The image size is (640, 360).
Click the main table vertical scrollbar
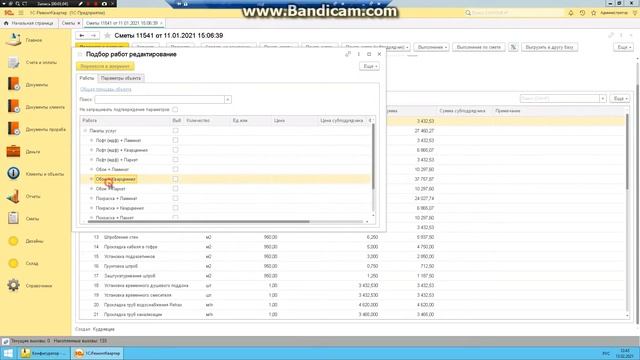coord(628,151)
